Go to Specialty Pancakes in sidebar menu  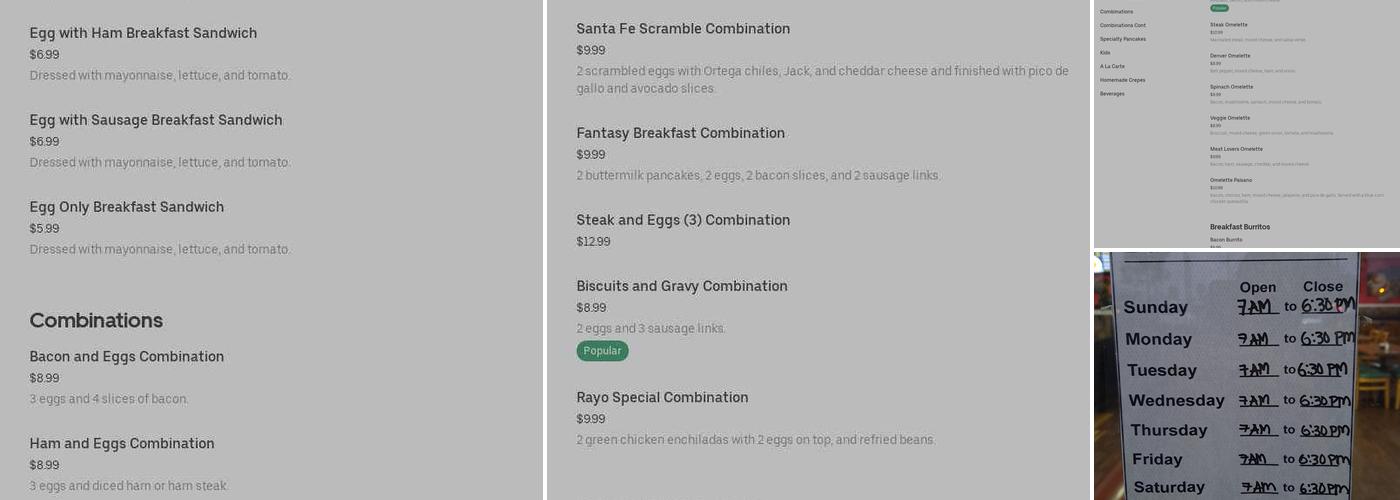click(x=1123, y=39)
